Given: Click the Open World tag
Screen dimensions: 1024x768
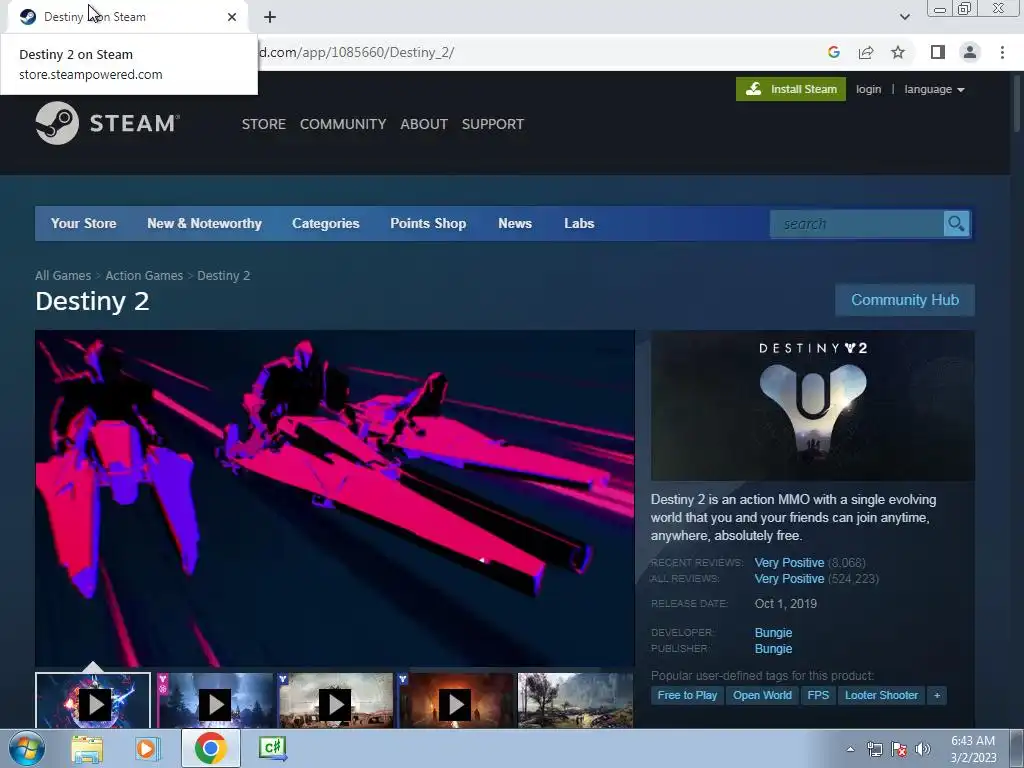Looking at the screenshot, I should click(762, 696).
